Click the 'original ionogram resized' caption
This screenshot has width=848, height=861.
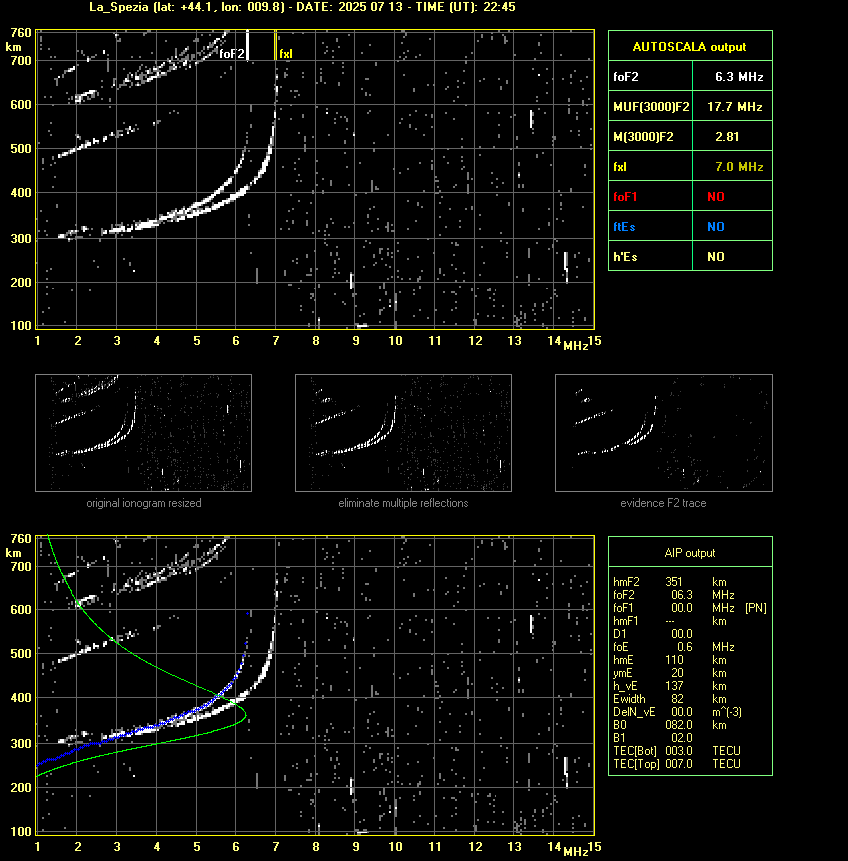[x=144, y=503]
